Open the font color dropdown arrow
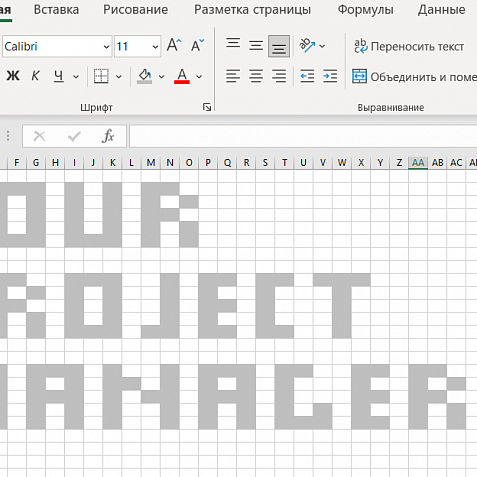The width and height of the screenshot is (477, 477). [199, 77]
